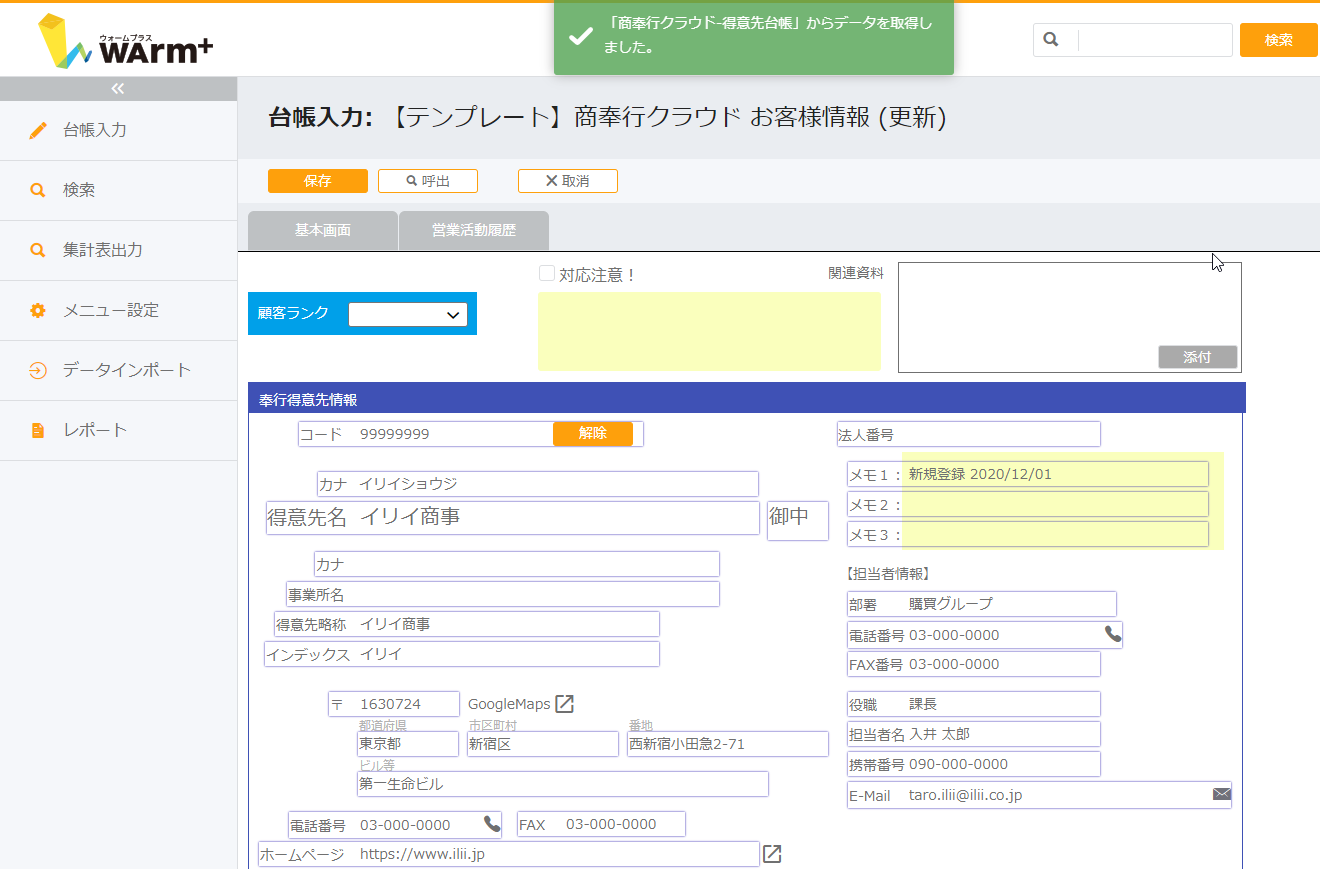The height and width of the screenshot is (869, 1320).
Task: Click the FAX 03-000-0000 field at bottom
Action: (x=601, y=824)
